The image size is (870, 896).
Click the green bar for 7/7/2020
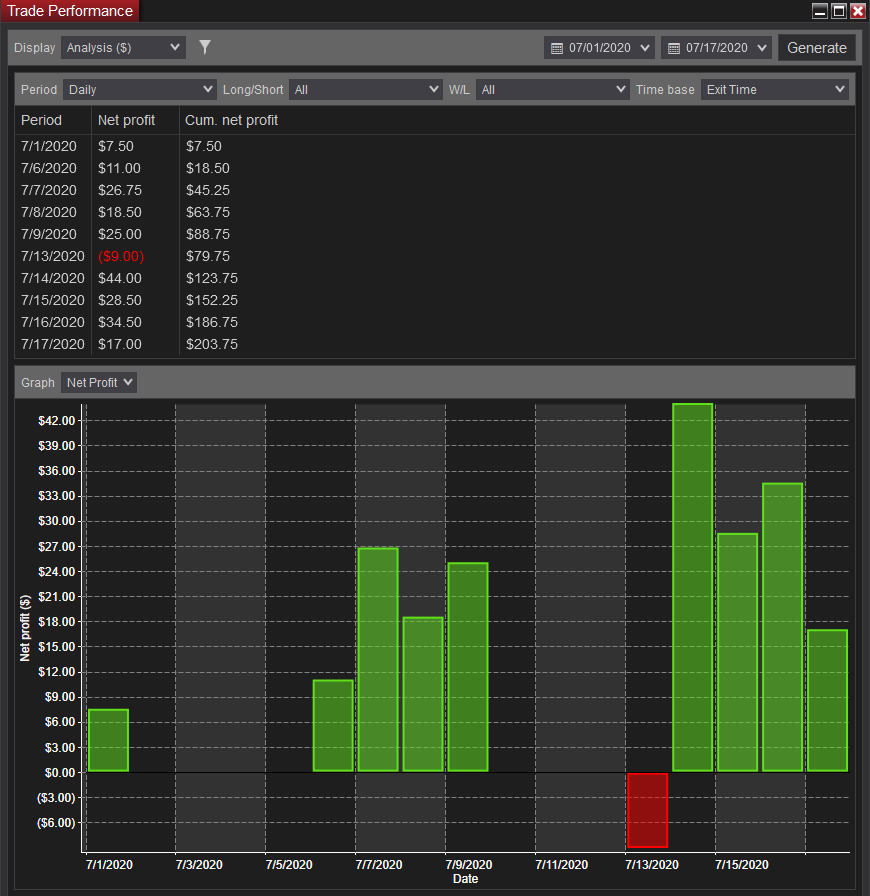(x=378, y=660)
